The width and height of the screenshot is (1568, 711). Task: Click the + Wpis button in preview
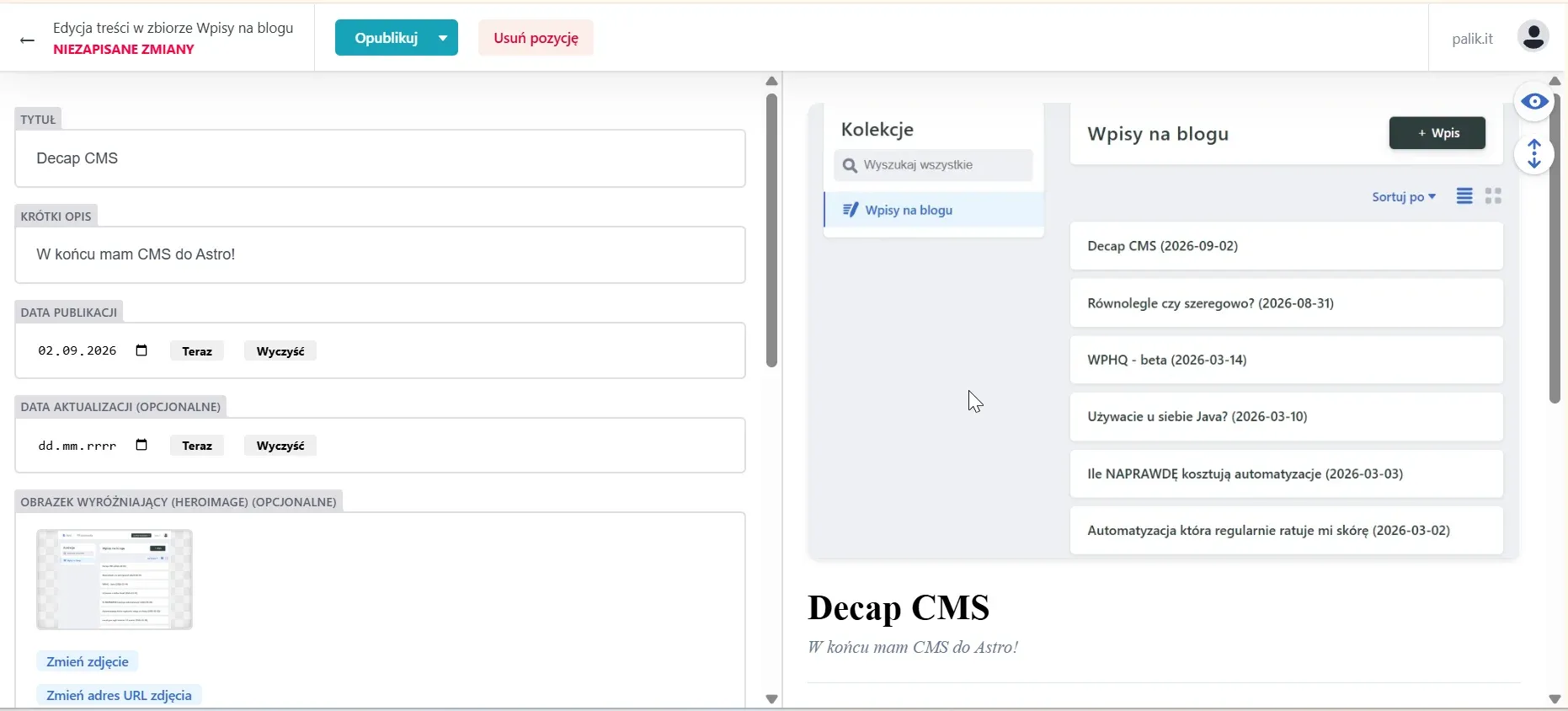click(1437, 133)
